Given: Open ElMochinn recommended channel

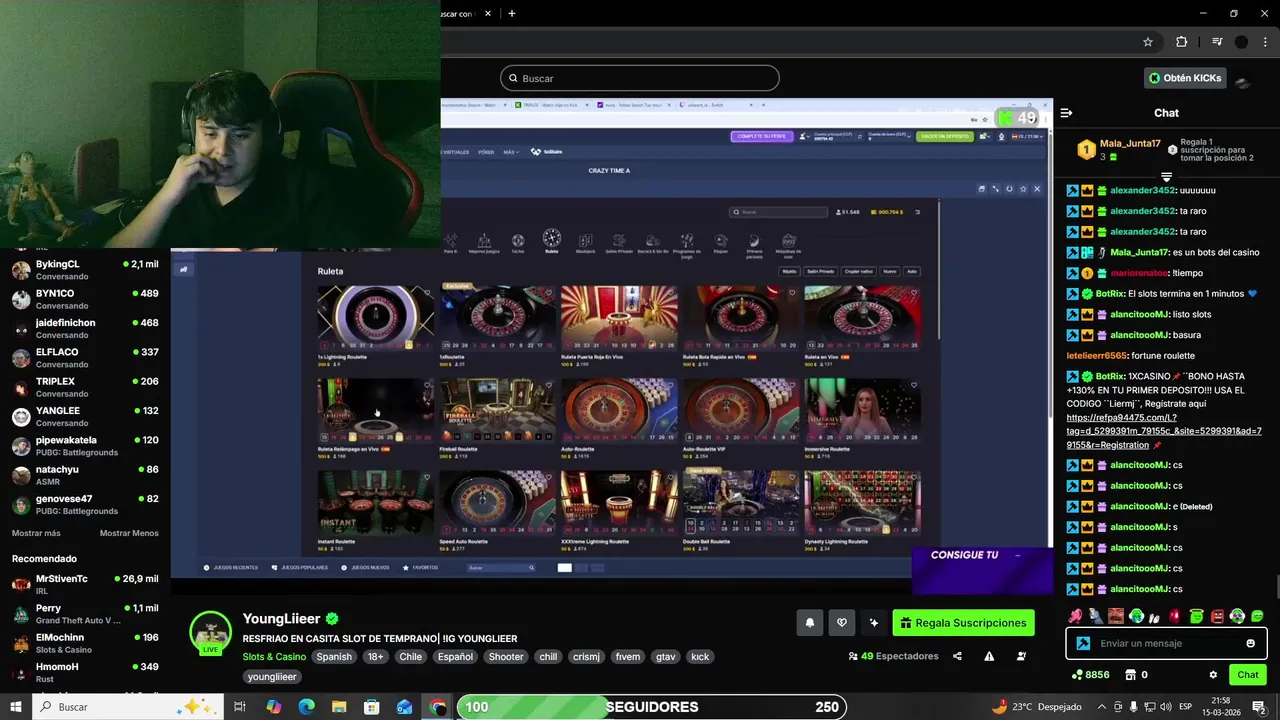Looking at the screenshot, I should 85,643.
